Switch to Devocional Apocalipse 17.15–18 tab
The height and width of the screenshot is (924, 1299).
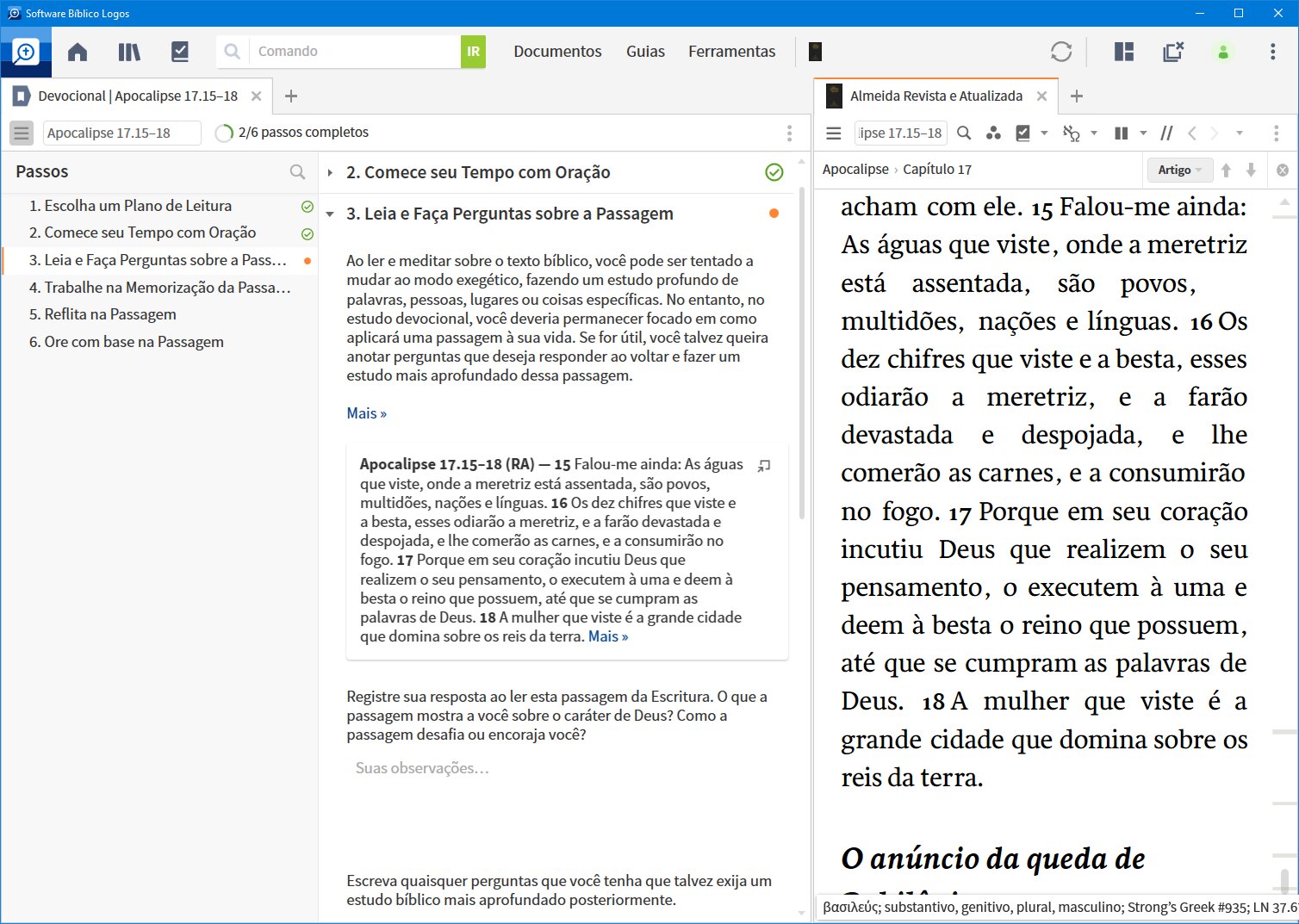pyautogui.click(x=137, y=96)
